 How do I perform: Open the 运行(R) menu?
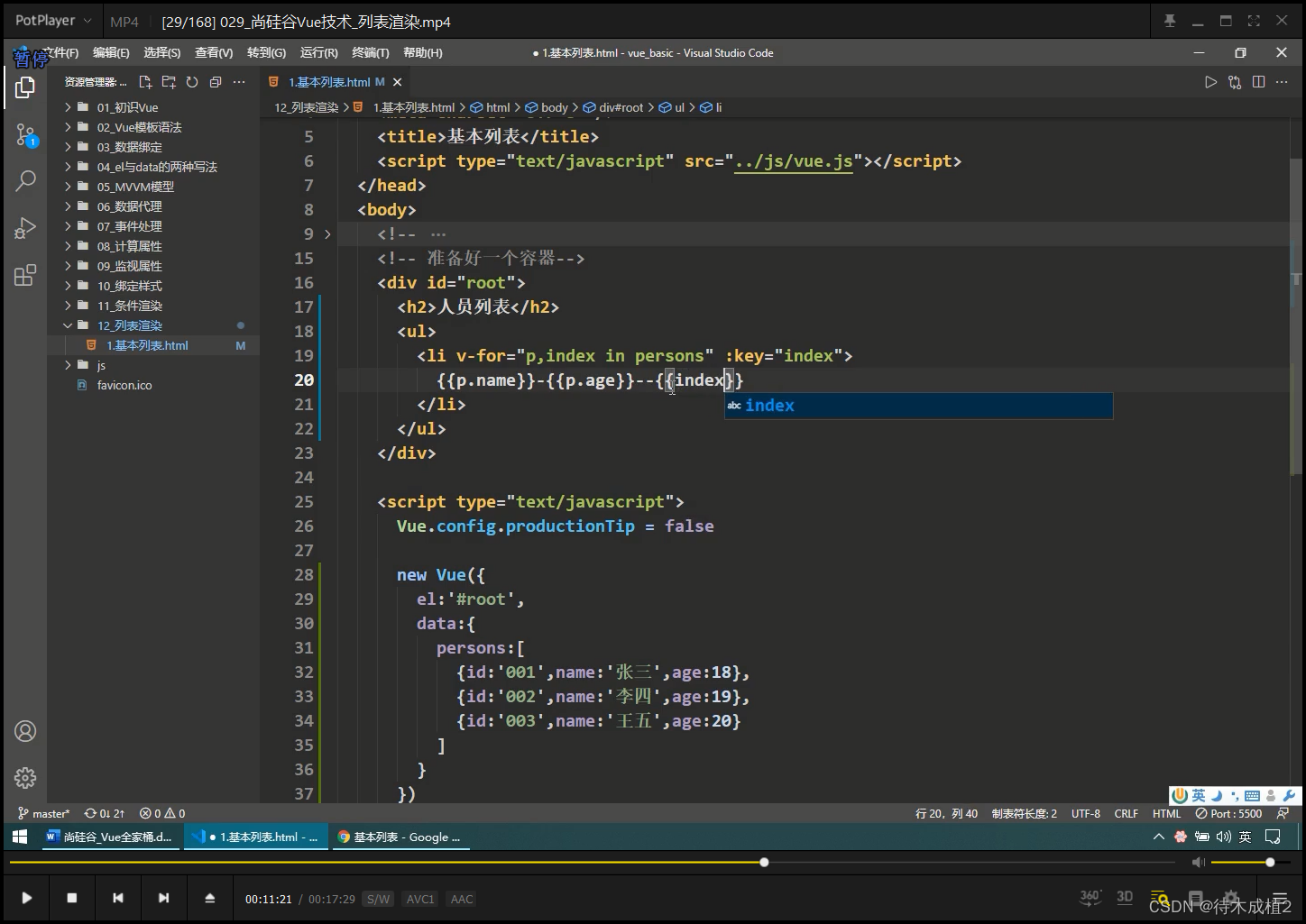point(318,52)
